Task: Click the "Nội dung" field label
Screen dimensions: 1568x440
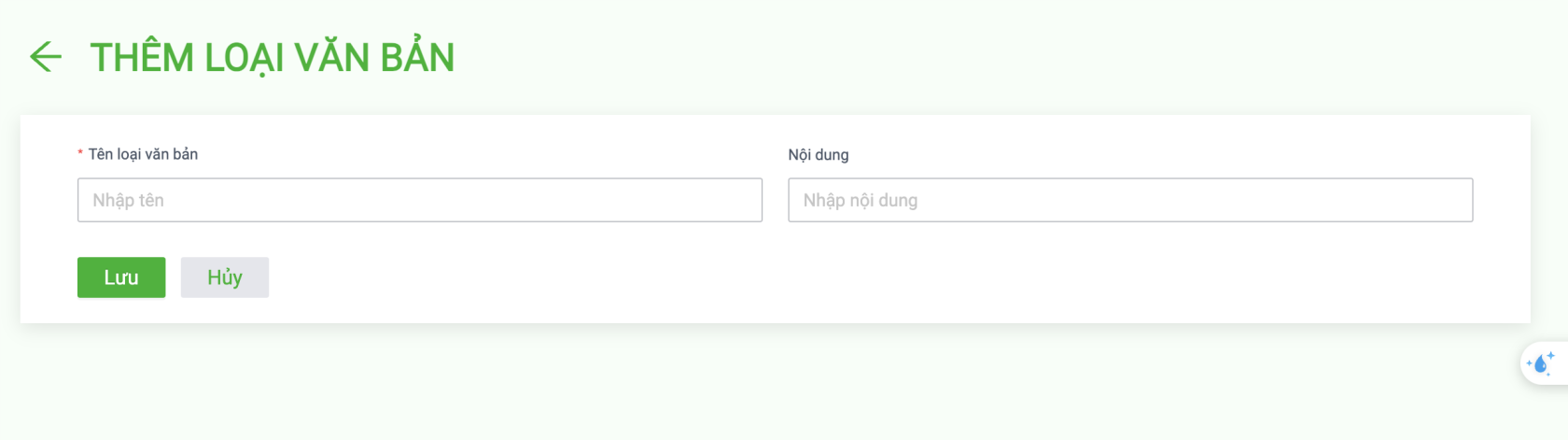Action: click(x=819, y=155)
